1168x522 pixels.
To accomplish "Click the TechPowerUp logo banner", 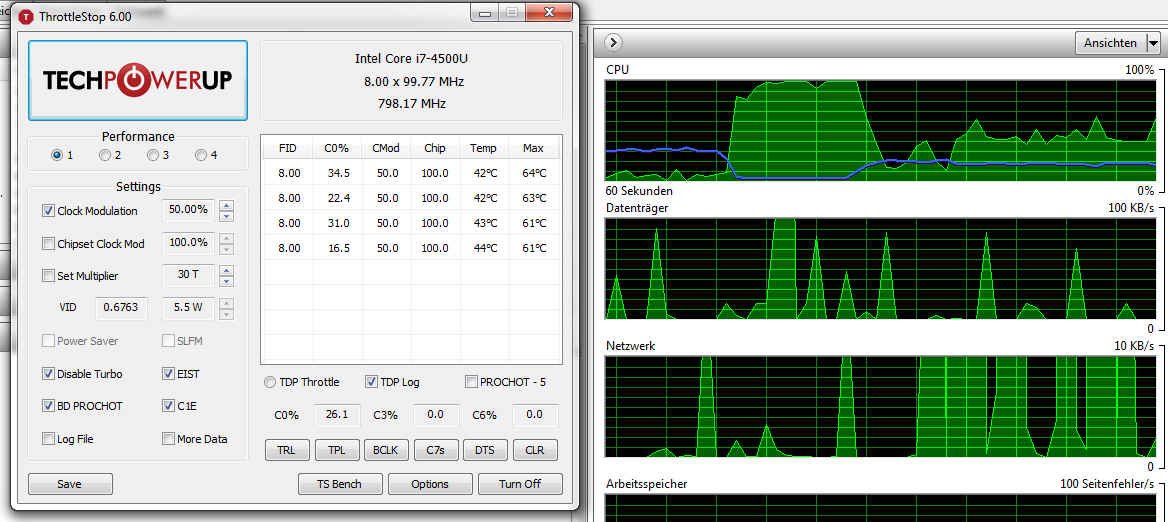I will pos(138,80).
